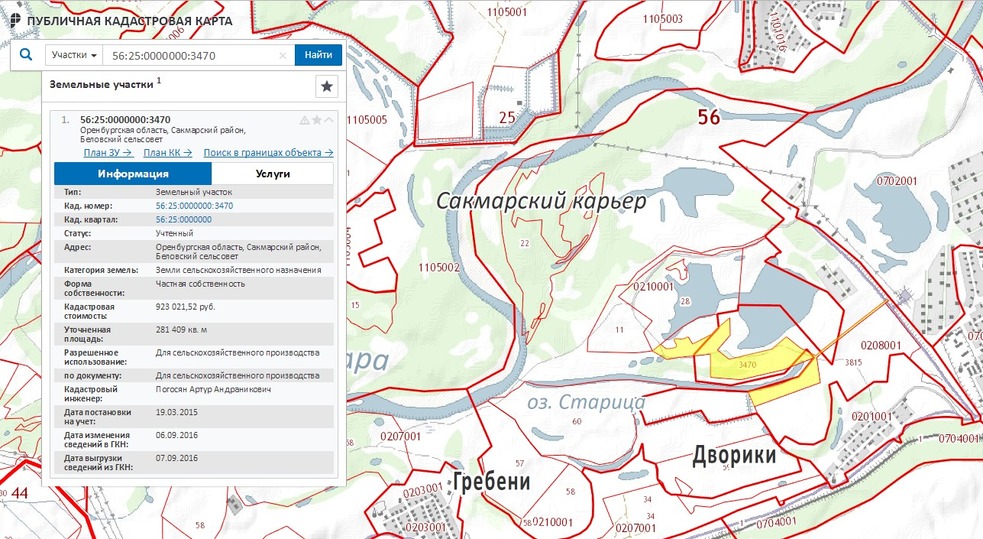
Task: Add result 3470 to favorites with the small star
Action: tap(317, 120)
